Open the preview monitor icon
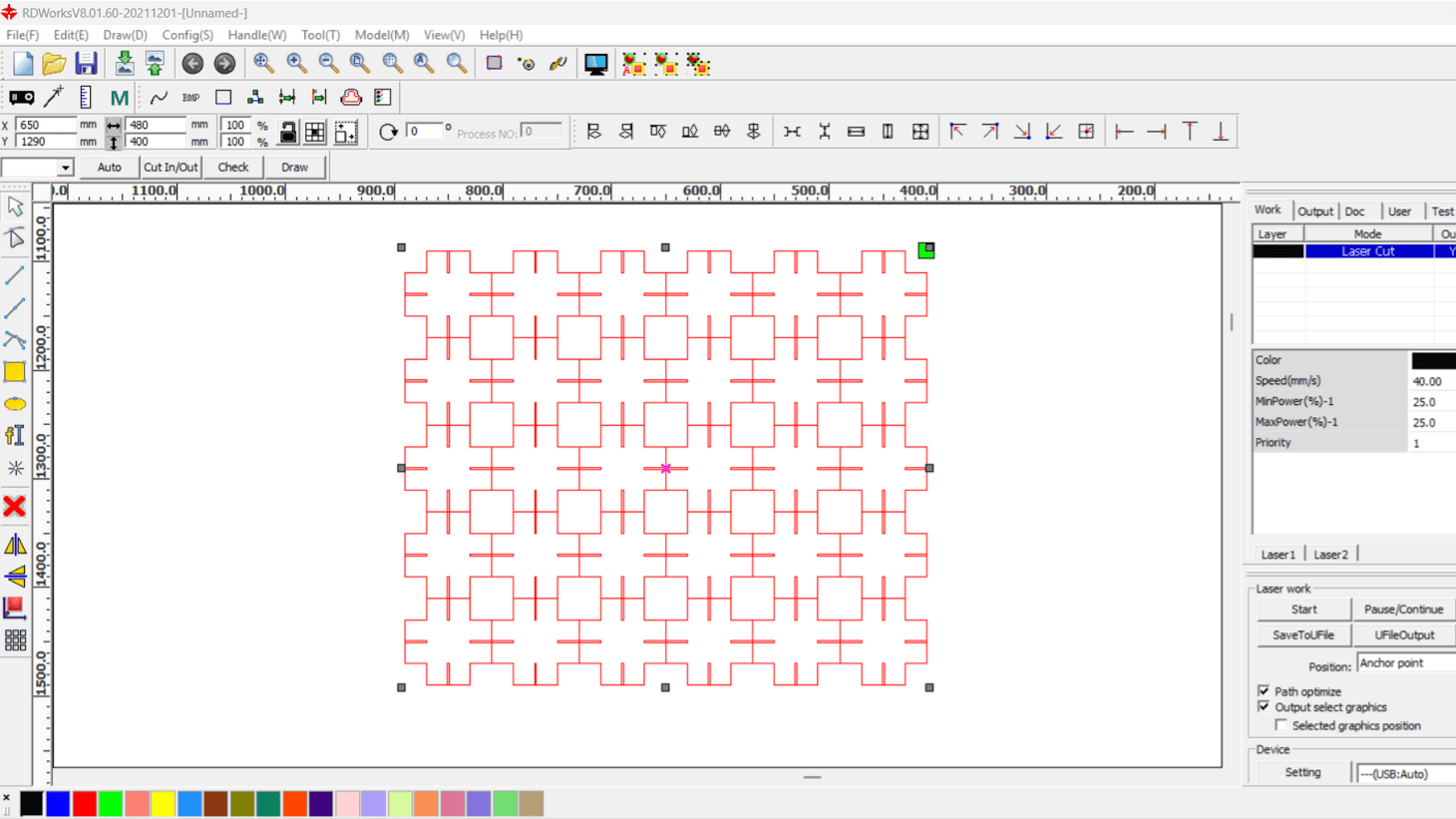The width and height of the screenshot is (1456, 819). [595, 64]
